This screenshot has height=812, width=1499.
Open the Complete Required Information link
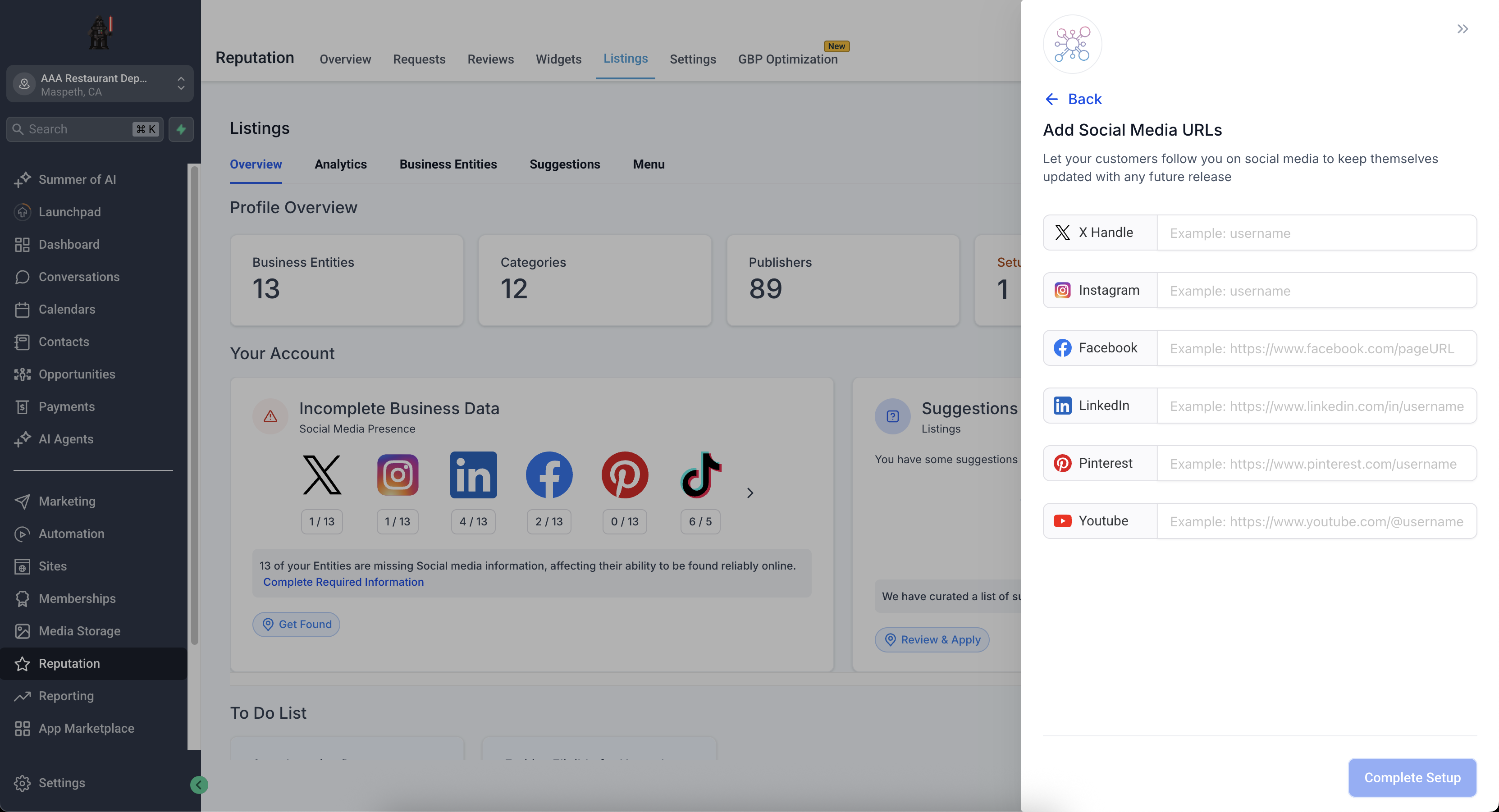(343, 582)
